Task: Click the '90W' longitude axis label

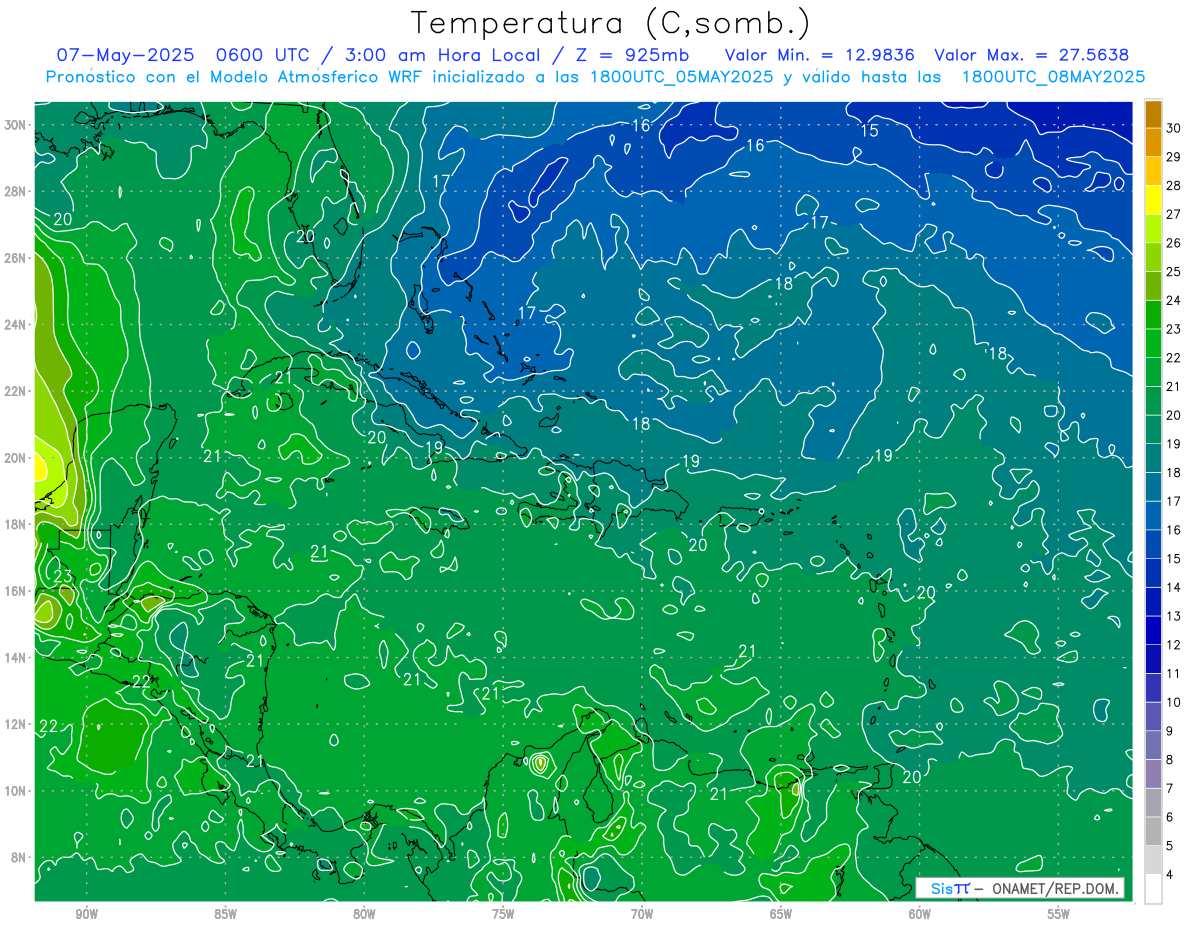Action: (87, 914)
